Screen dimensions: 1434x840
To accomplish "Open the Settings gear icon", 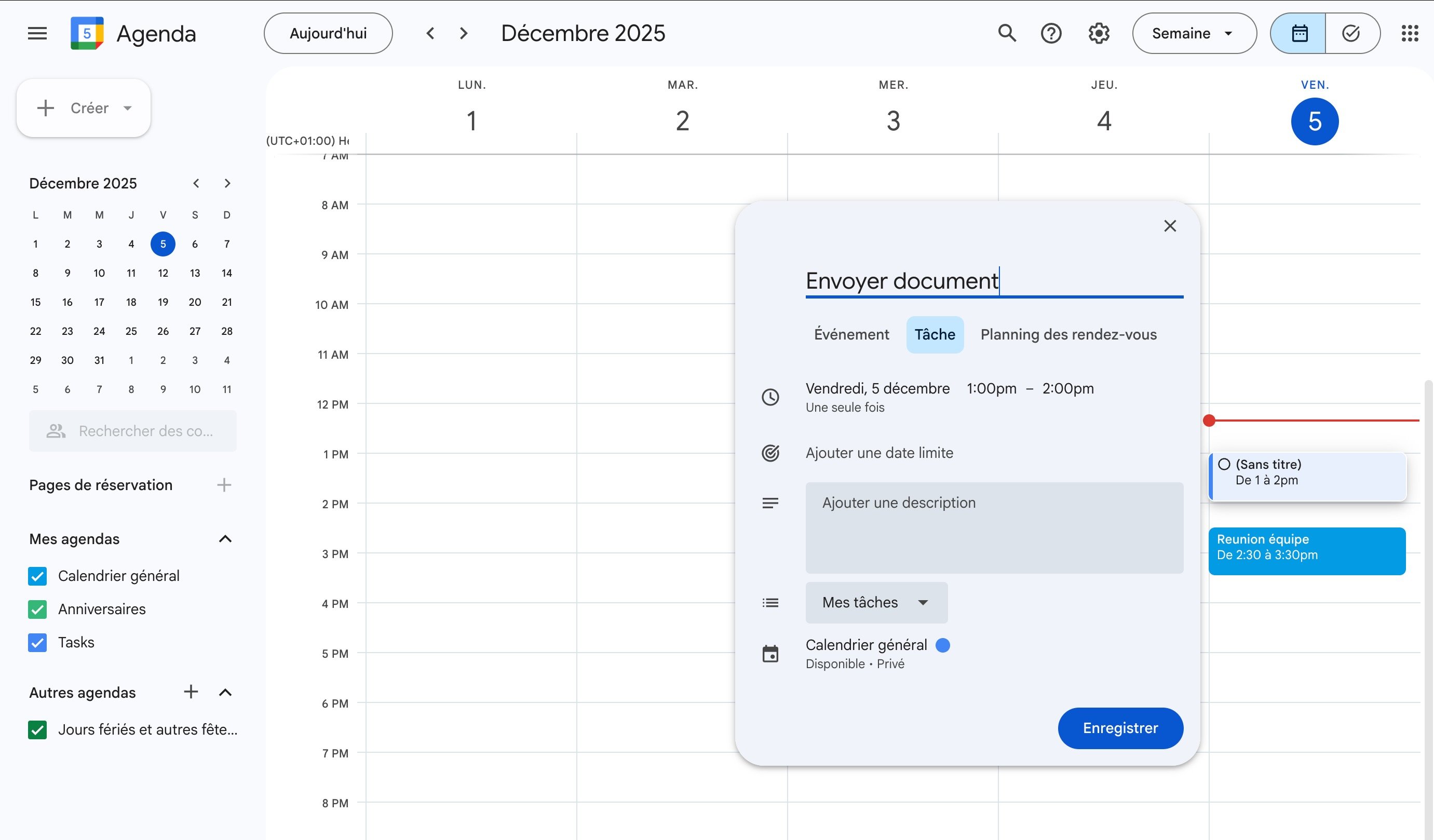I will pos(1098,33).
